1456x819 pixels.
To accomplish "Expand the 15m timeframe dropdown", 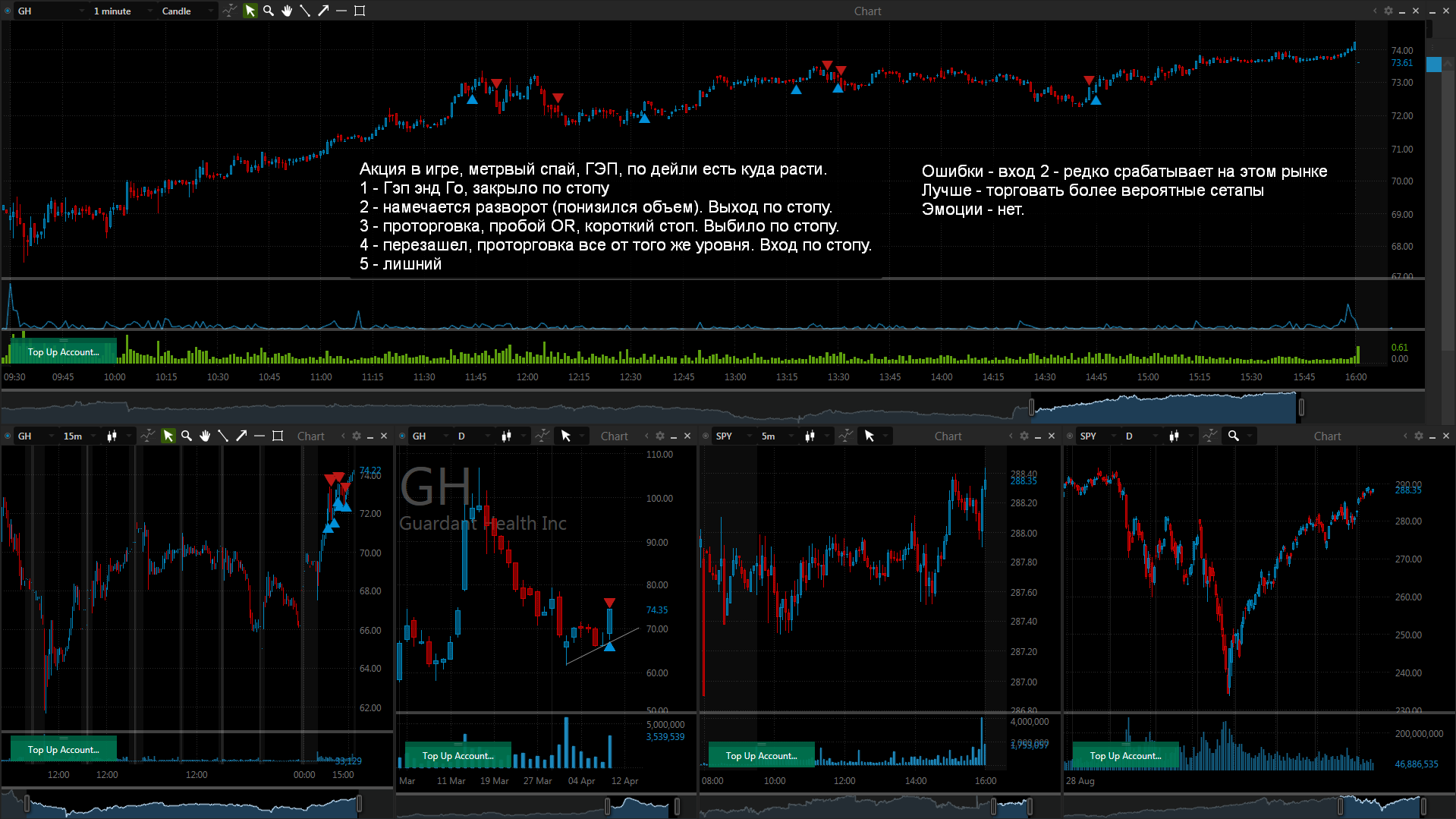I will point(80,436).
